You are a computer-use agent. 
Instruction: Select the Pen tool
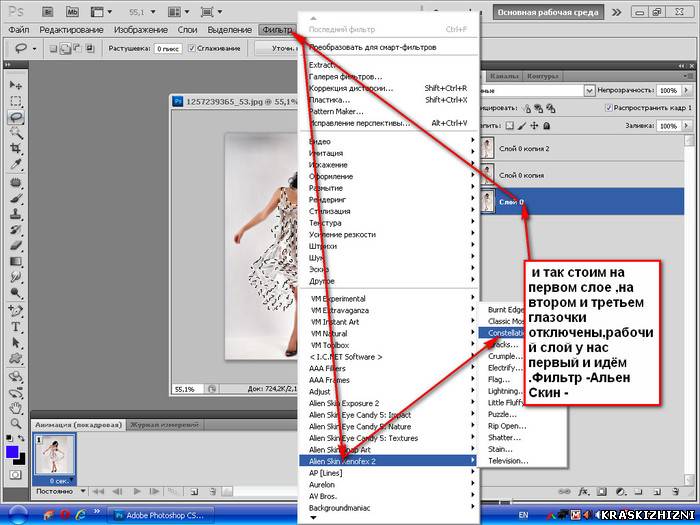(16, 311)
